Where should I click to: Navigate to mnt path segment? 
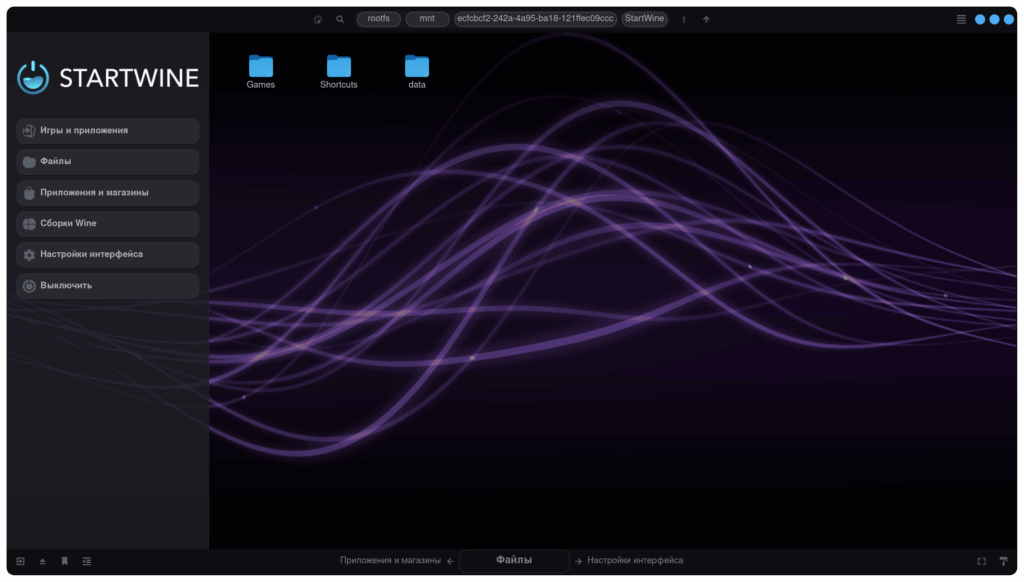pyautogui.click(x=427, y=19)
